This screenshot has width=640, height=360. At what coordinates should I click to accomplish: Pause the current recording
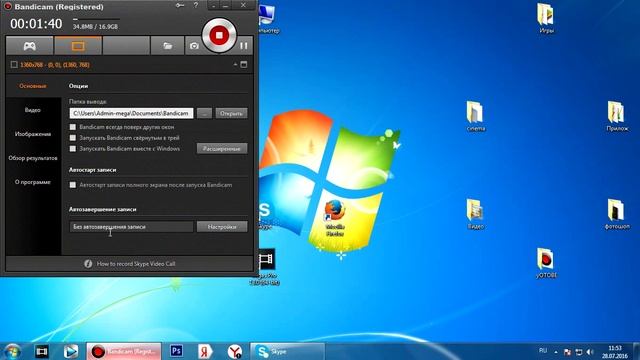(244, 46)
